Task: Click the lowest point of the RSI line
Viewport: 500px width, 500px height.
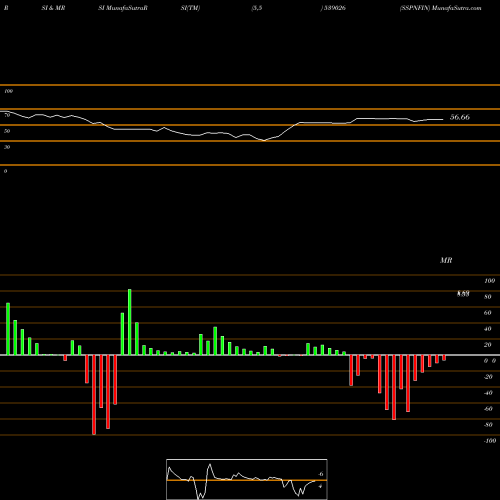Action: tap(264, 141)
